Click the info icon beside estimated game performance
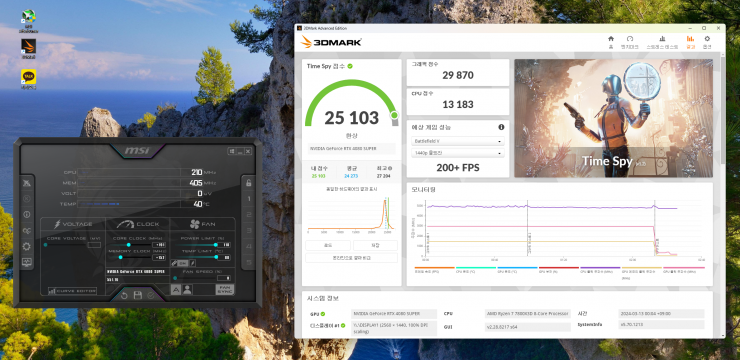 tap(501, 127)
